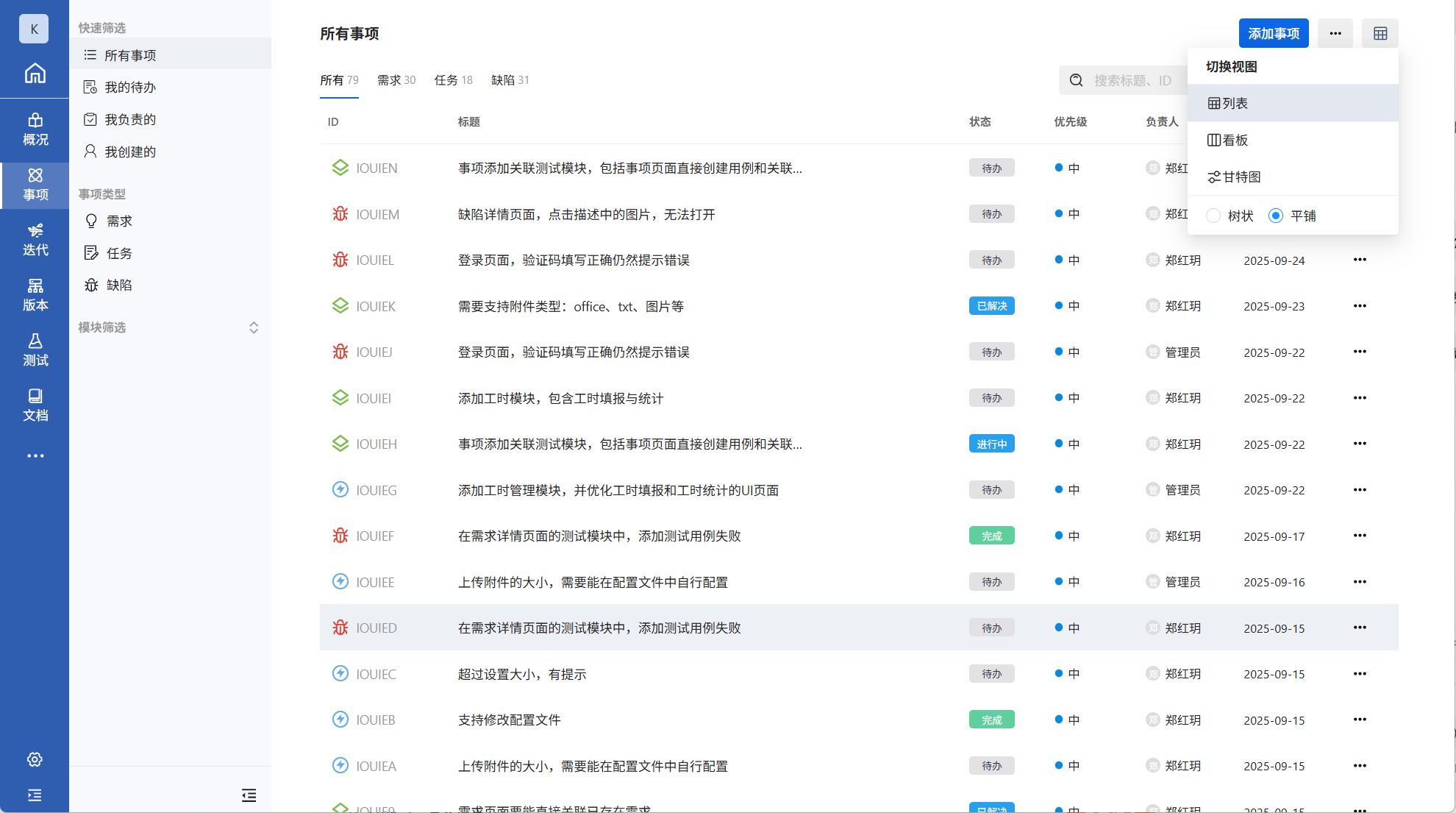Open the 版本 version section
This screenshot has height=813, width=1456.
(x=35, y=295)
